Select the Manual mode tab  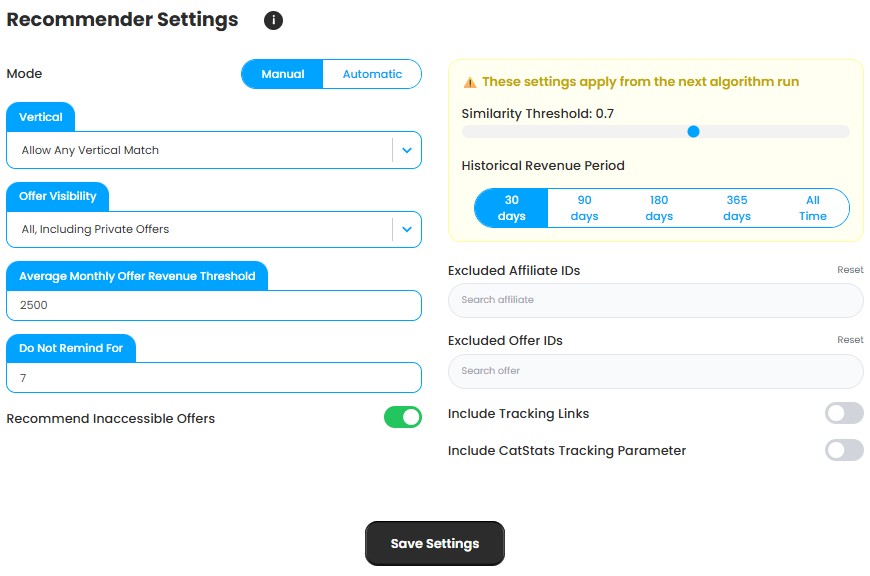(283, 74)
